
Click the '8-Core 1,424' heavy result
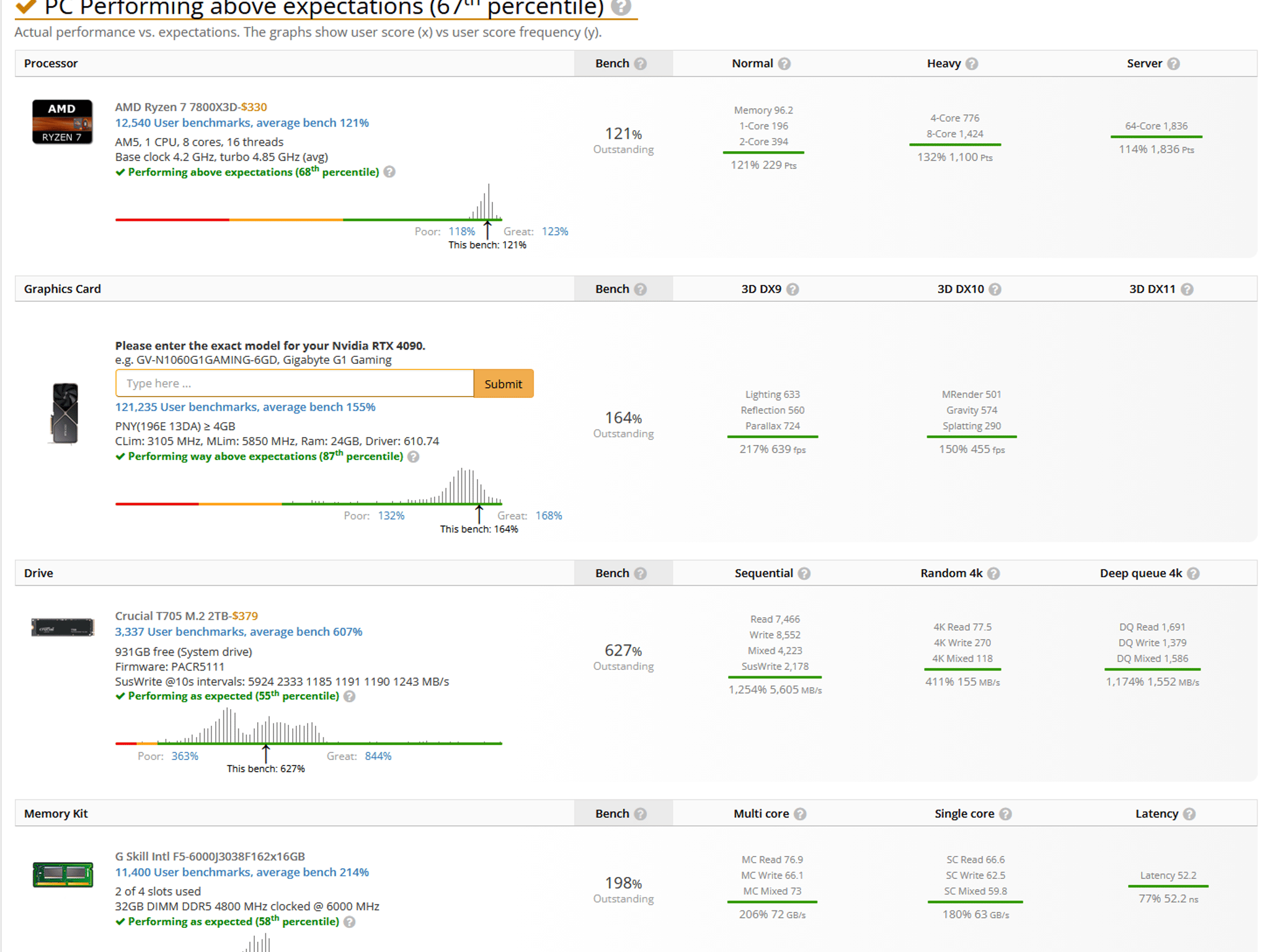tap(955, 134)
